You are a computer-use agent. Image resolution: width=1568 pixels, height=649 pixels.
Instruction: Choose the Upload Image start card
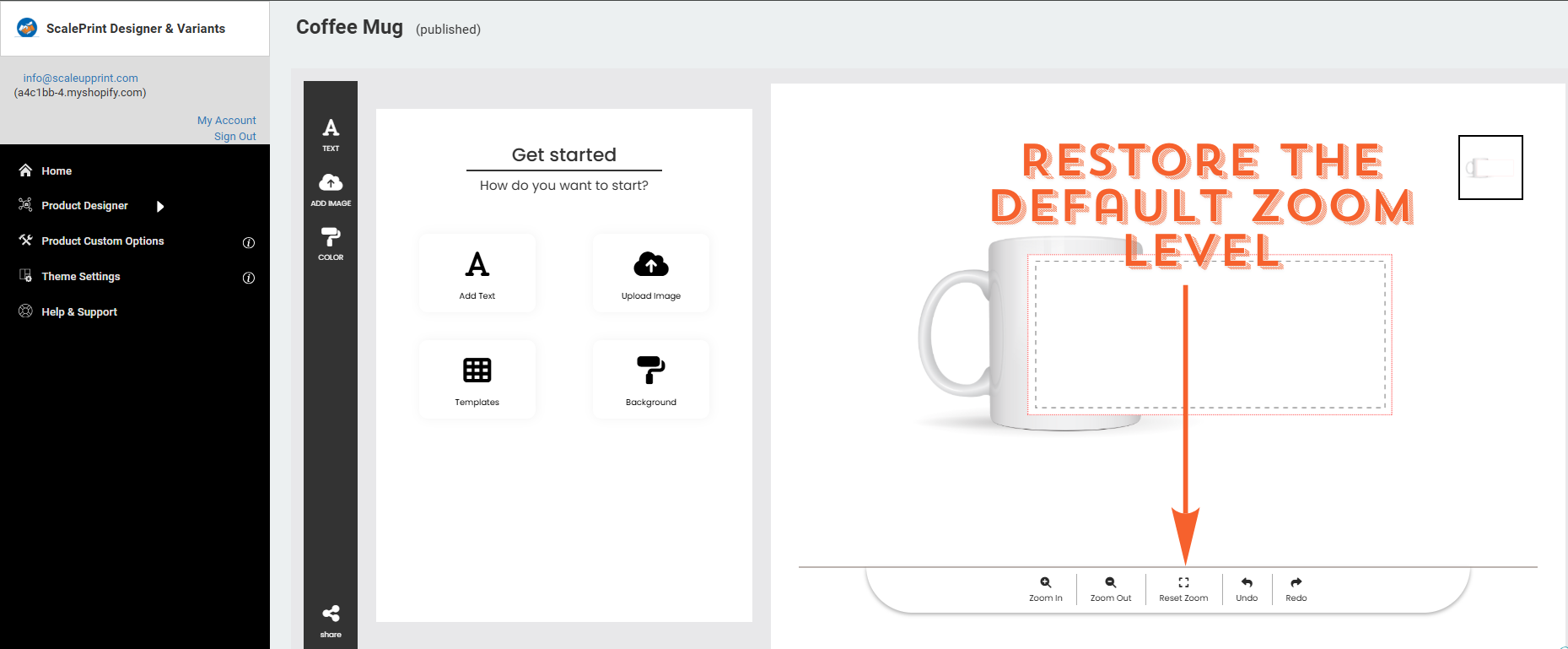coord(651,273)
